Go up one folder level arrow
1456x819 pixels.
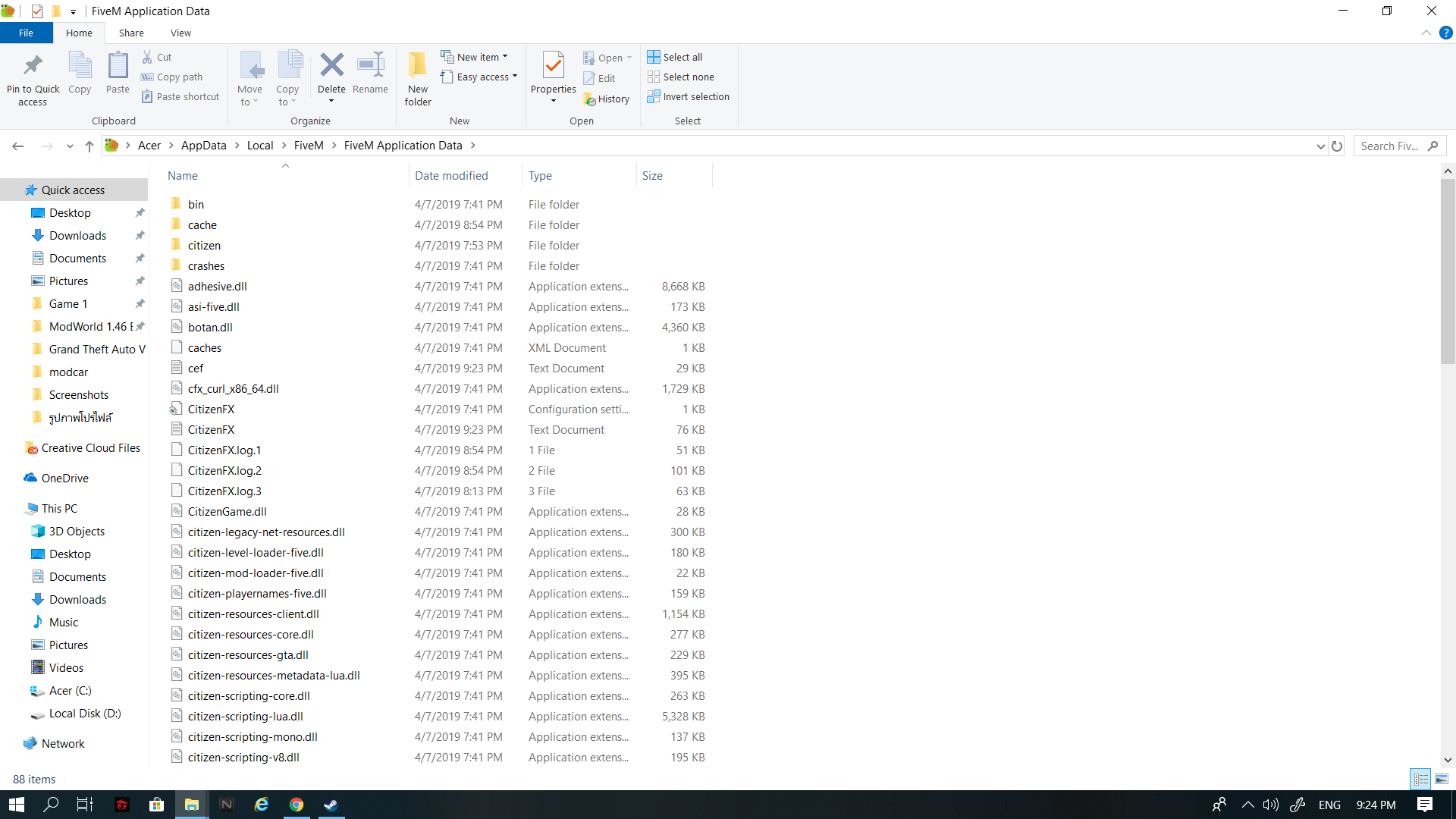pyautogui.click(x=89, y=146)
